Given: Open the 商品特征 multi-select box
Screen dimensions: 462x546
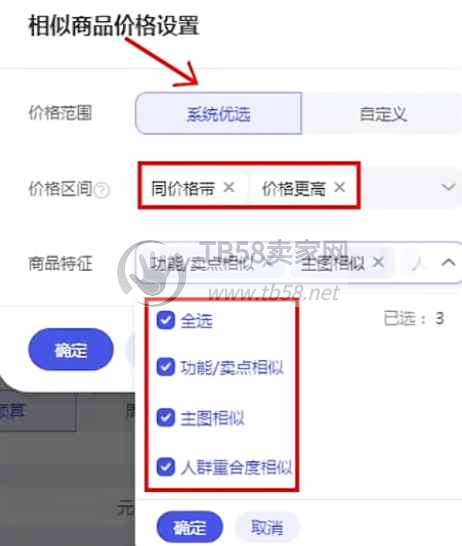Looking at the screenshot, I should [299, 262].
